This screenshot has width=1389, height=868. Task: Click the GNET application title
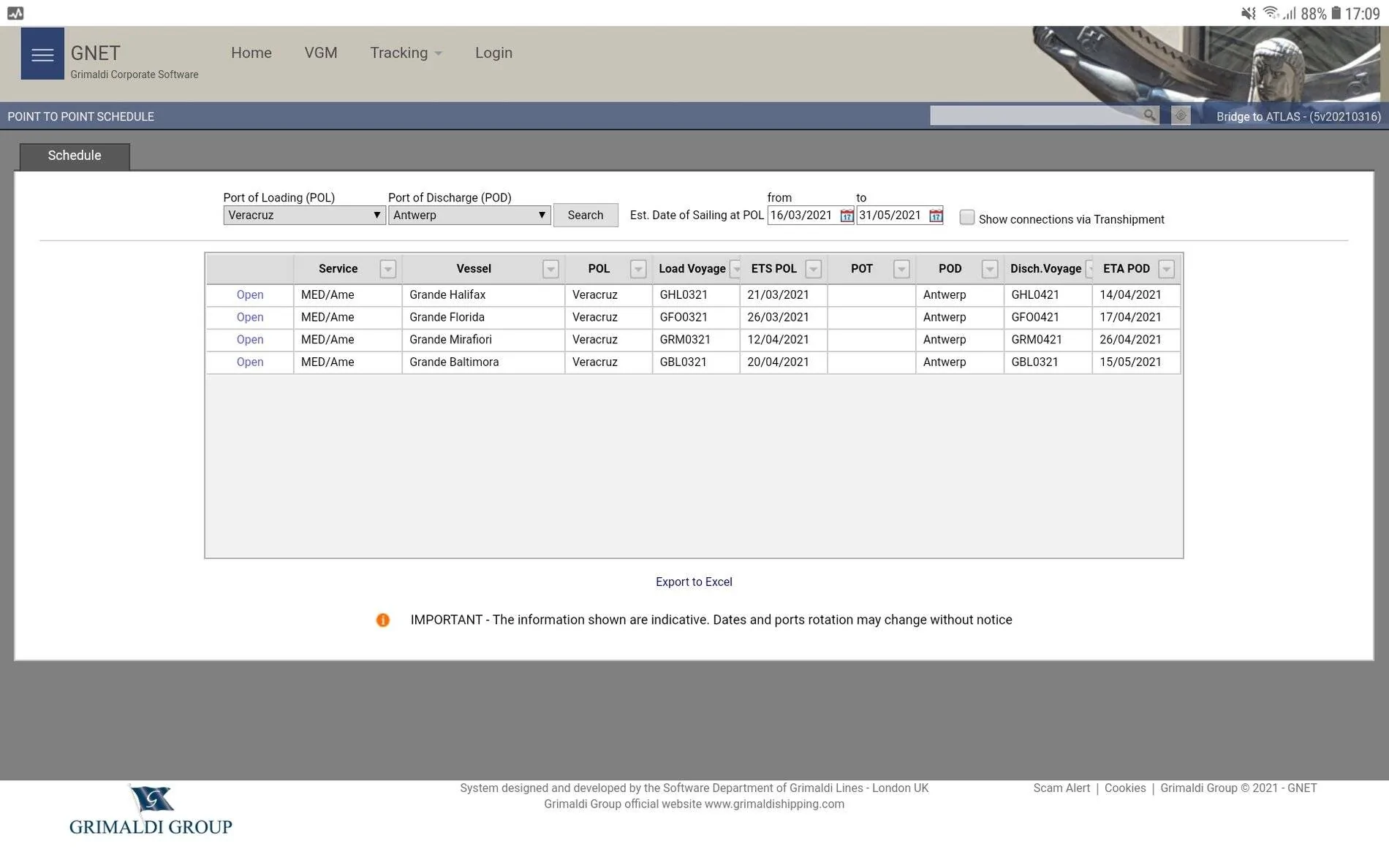point(95,53)
